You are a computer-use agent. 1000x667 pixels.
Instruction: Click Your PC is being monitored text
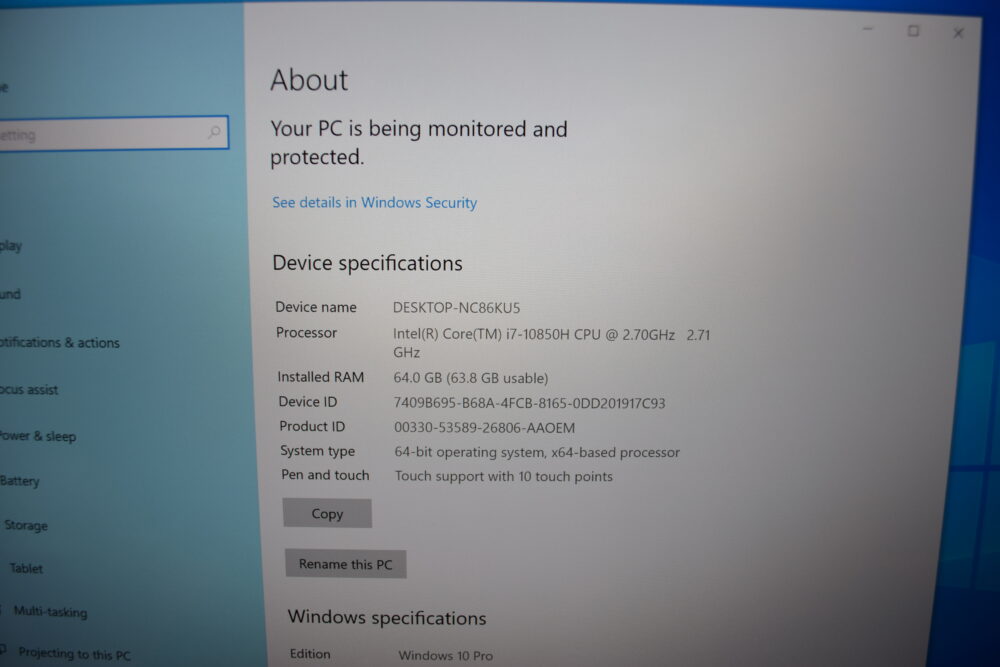click(x=419, y=142)
